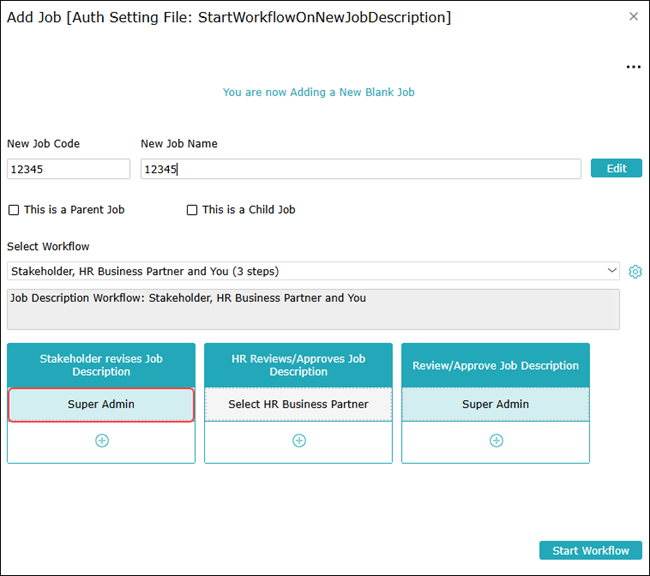Enable This is a Child Job checkbox
The width and height of the screenshot is (650, 576).
192,210
